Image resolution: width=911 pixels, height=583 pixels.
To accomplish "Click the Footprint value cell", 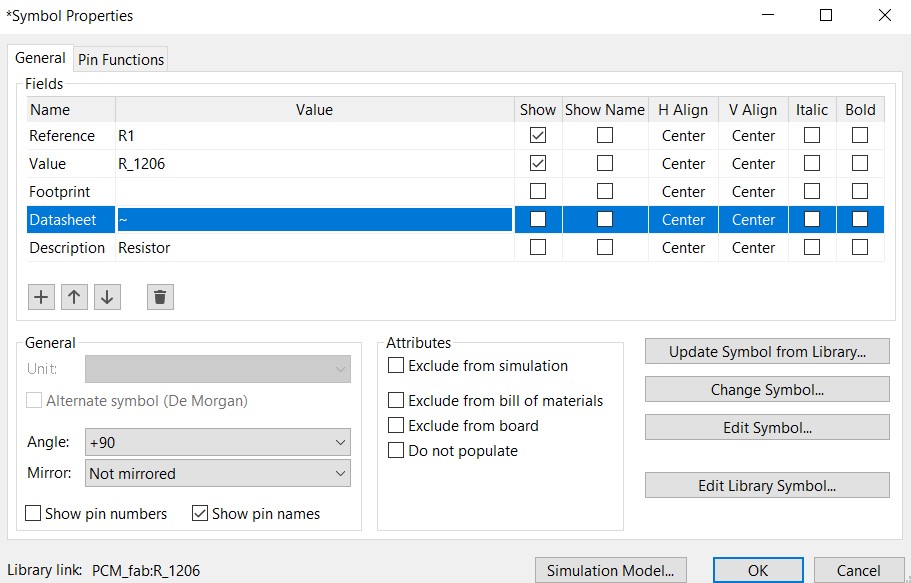I will tap(314, 192).
